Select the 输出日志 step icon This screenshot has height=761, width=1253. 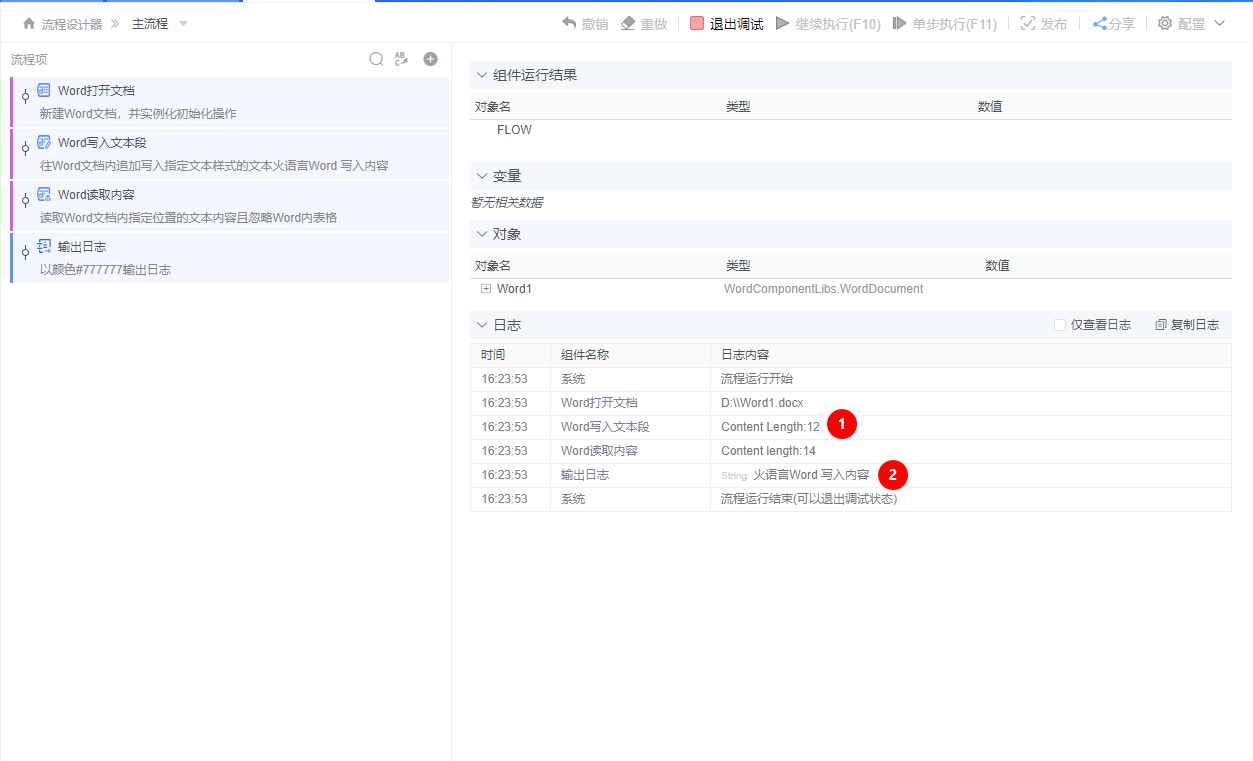[44, 246]
